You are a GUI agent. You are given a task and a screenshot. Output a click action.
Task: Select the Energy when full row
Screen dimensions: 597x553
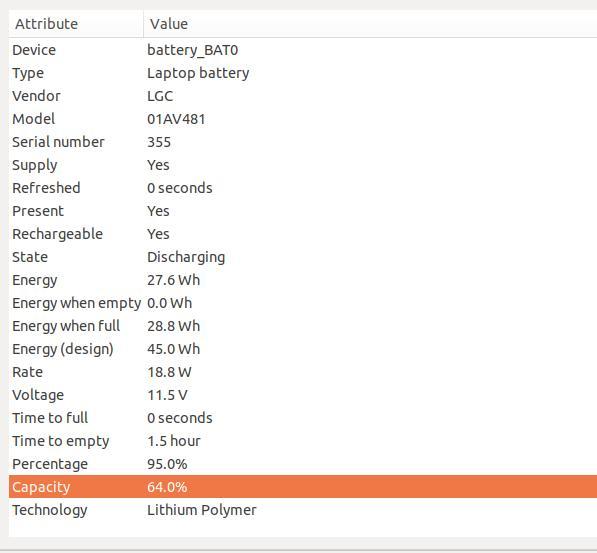coord(303,326)
